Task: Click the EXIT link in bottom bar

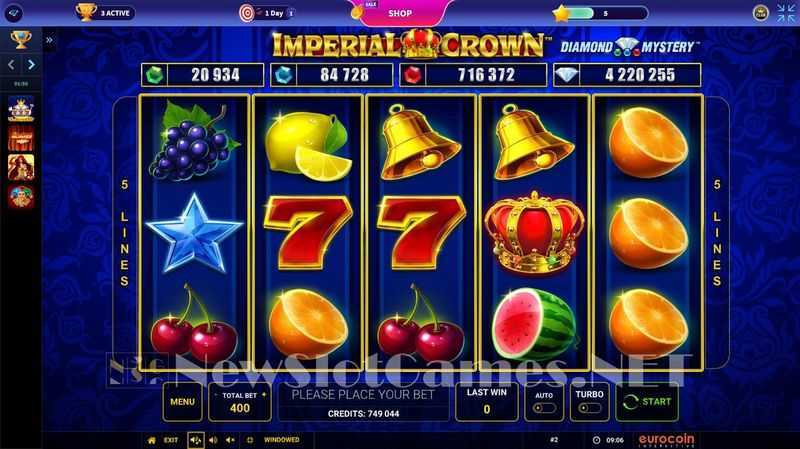Action: pyautogui.click(x=171, y=440)
